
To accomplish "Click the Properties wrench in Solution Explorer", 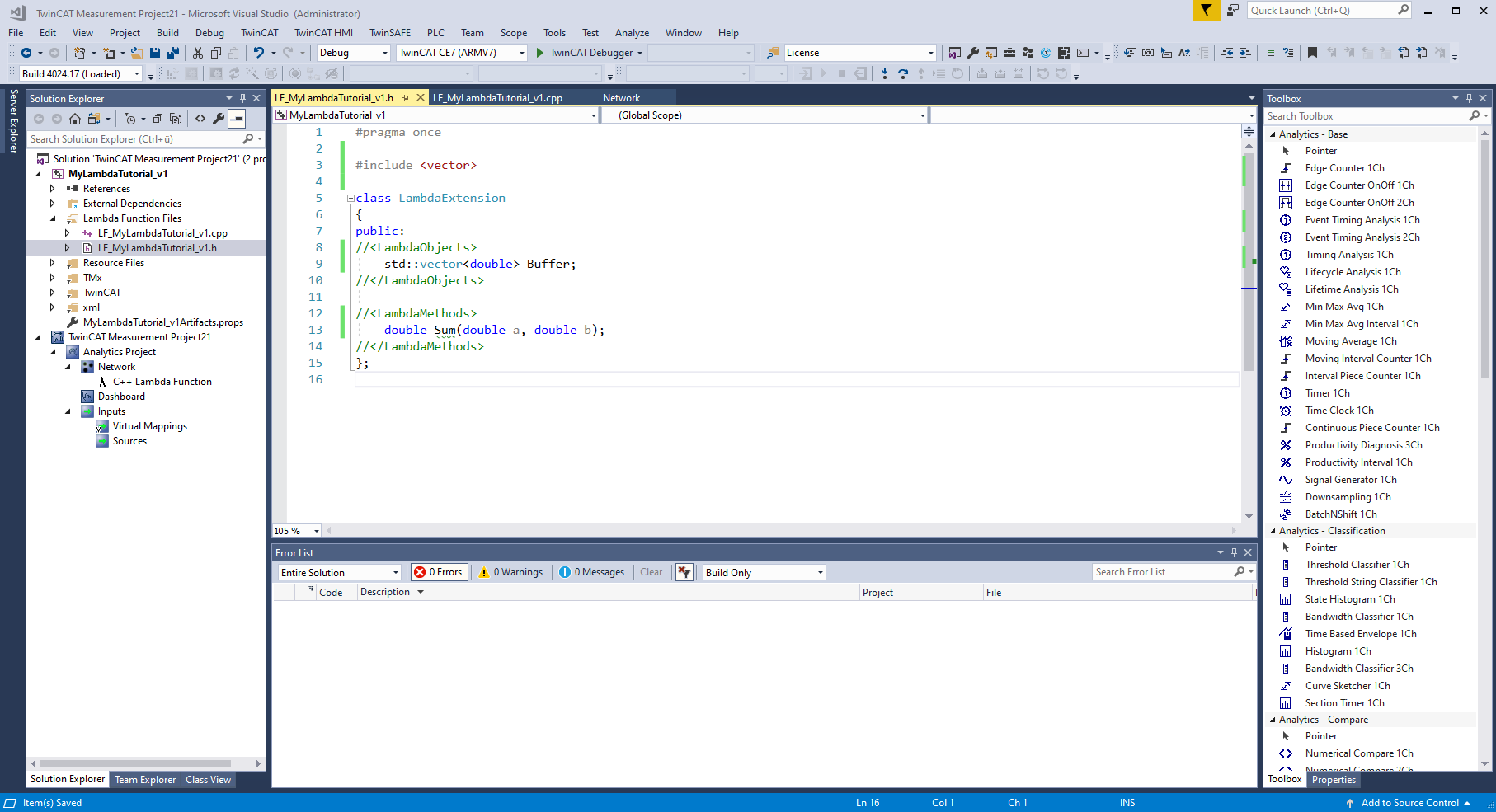I will pyautogui.click(x=219, y=119).
